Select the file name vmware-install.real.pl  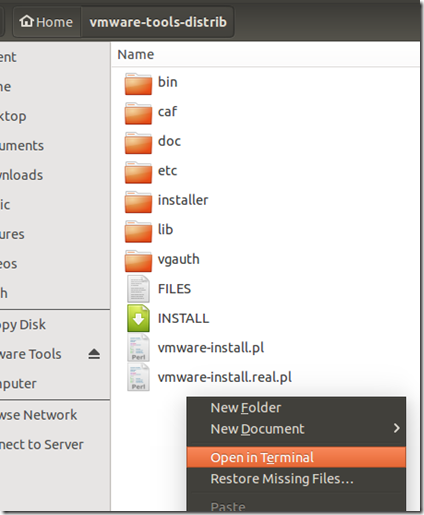coord(225,377)
